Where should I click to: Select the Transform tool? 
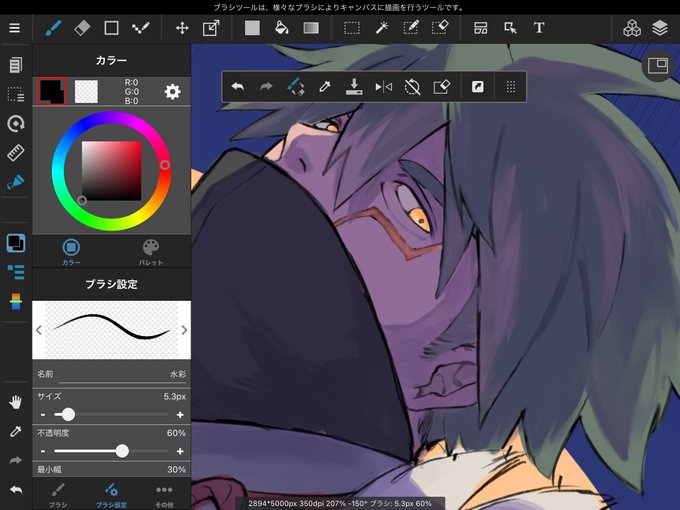211,28
